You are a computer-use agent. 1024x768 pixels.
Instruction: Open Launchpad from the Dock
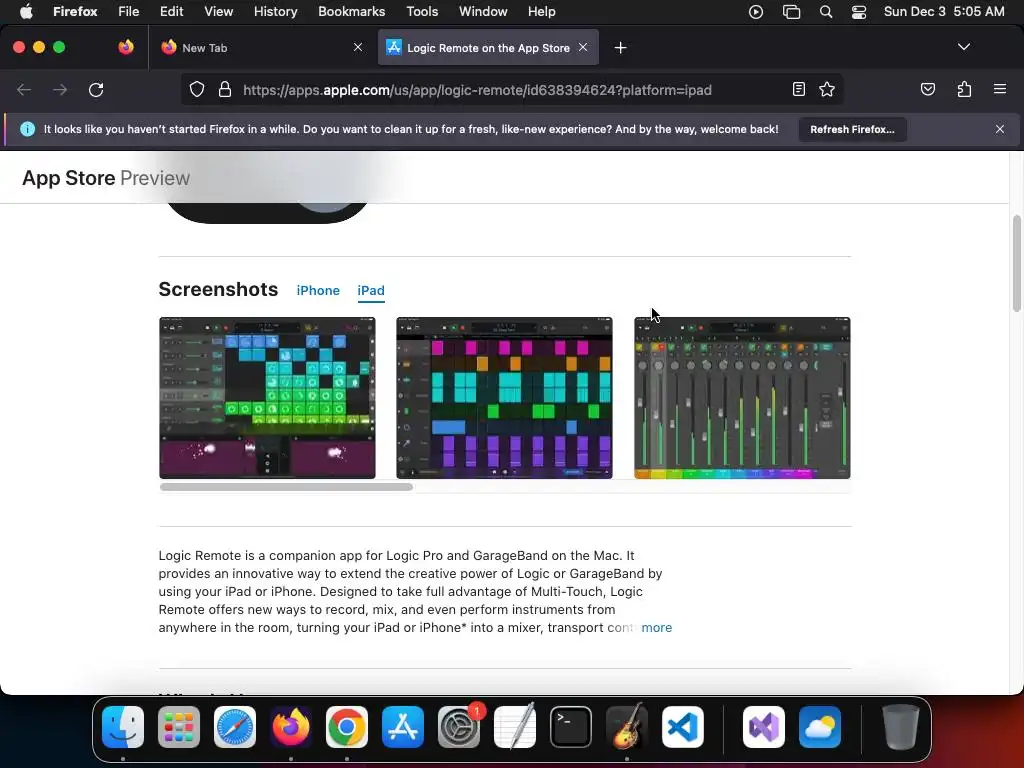click(179, 727)
